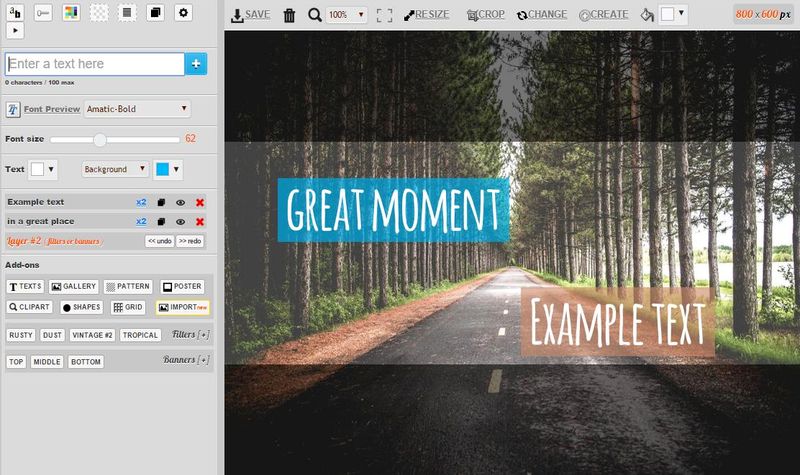The width and height of the screenshot is (800, 475).
Task: Open the Text color dropdown arrow
Action: pos(51,169)
